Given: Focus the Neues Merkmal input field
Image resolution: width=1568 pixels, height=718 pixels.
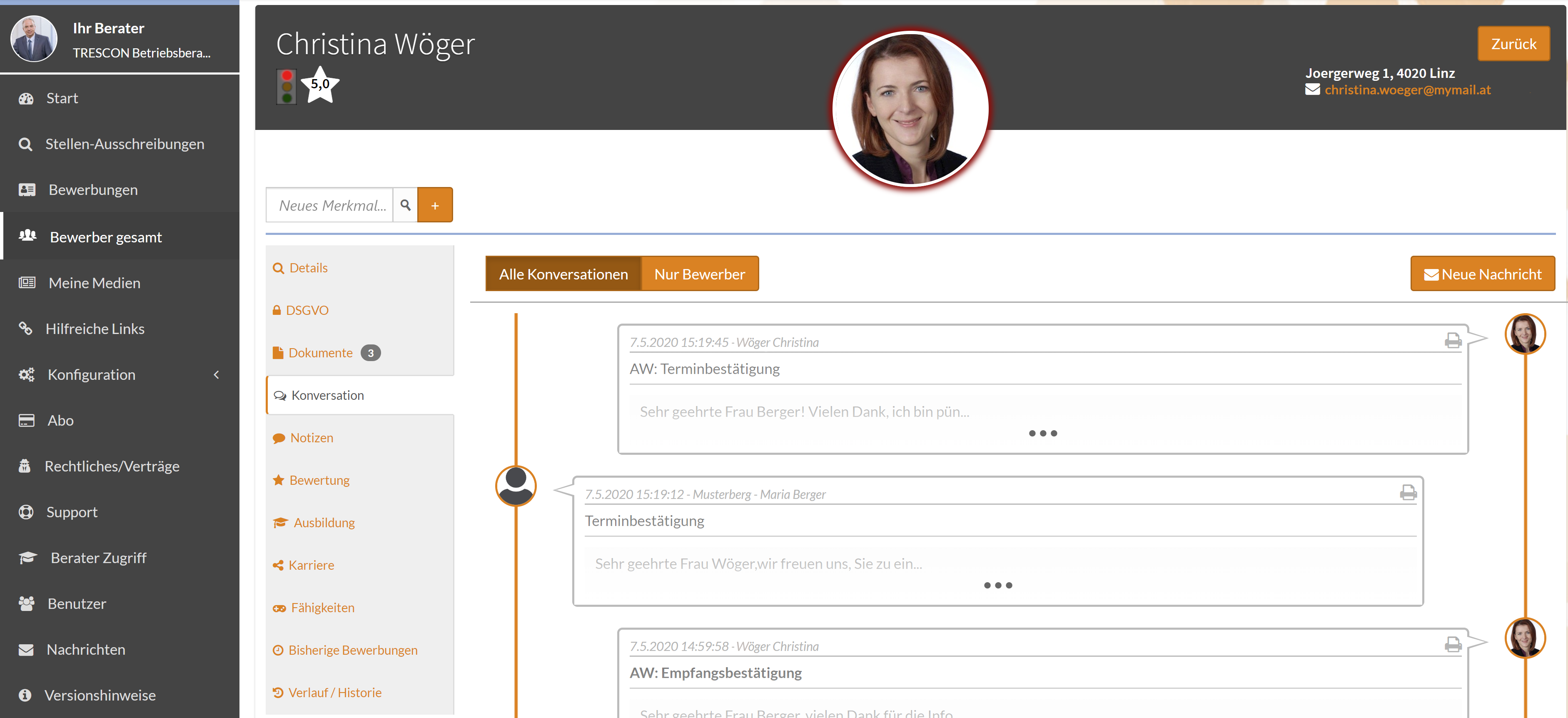Looking at the screenshot, I should click(330, 205).
